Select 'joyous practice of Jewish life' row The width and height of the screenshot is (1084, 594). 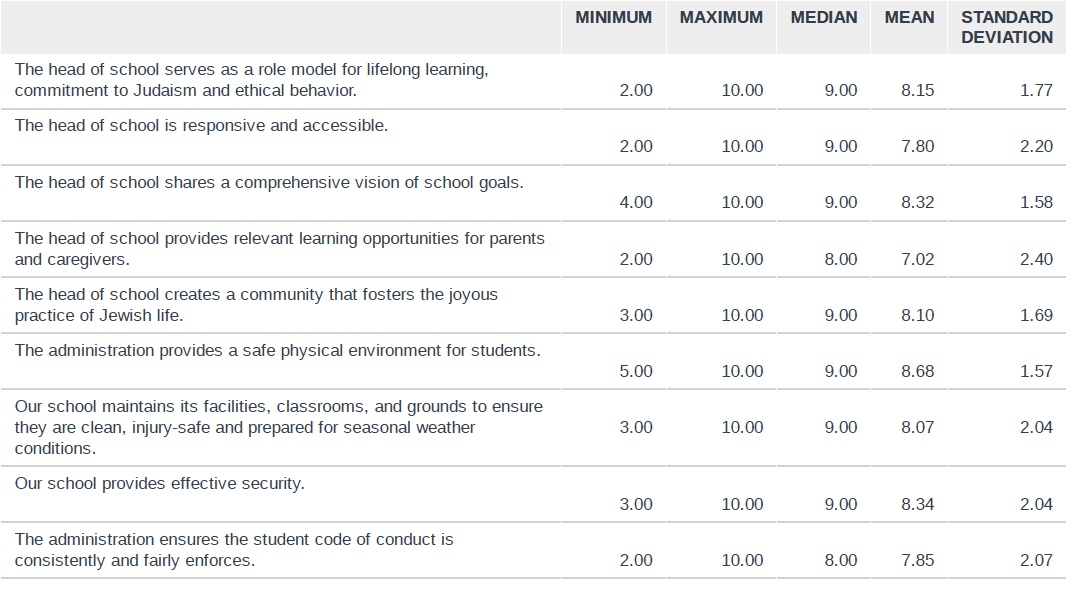pos(533,306)
